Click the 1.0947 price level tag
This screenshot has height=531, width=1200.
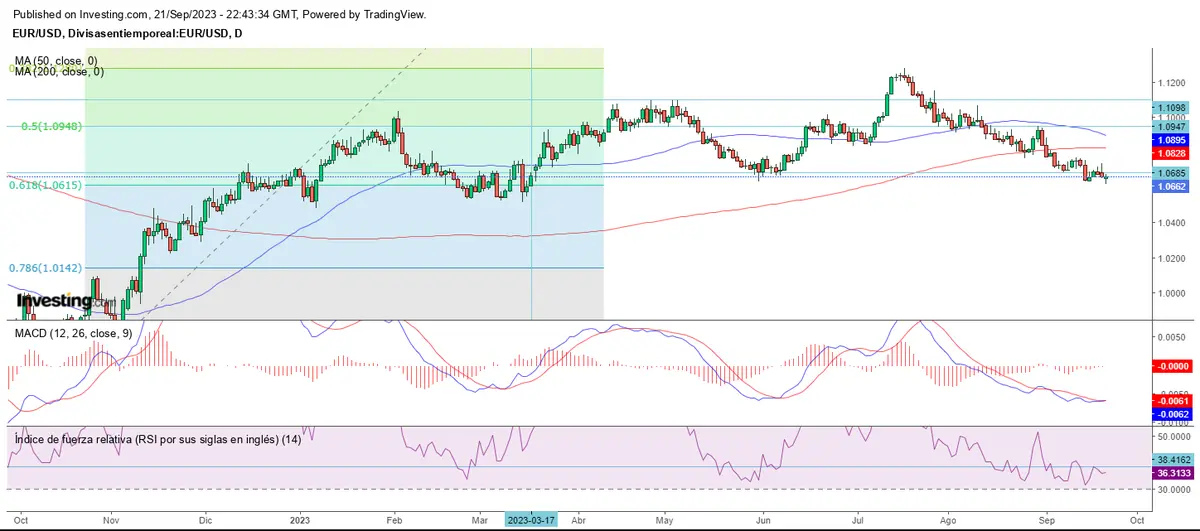[1169, 127]
